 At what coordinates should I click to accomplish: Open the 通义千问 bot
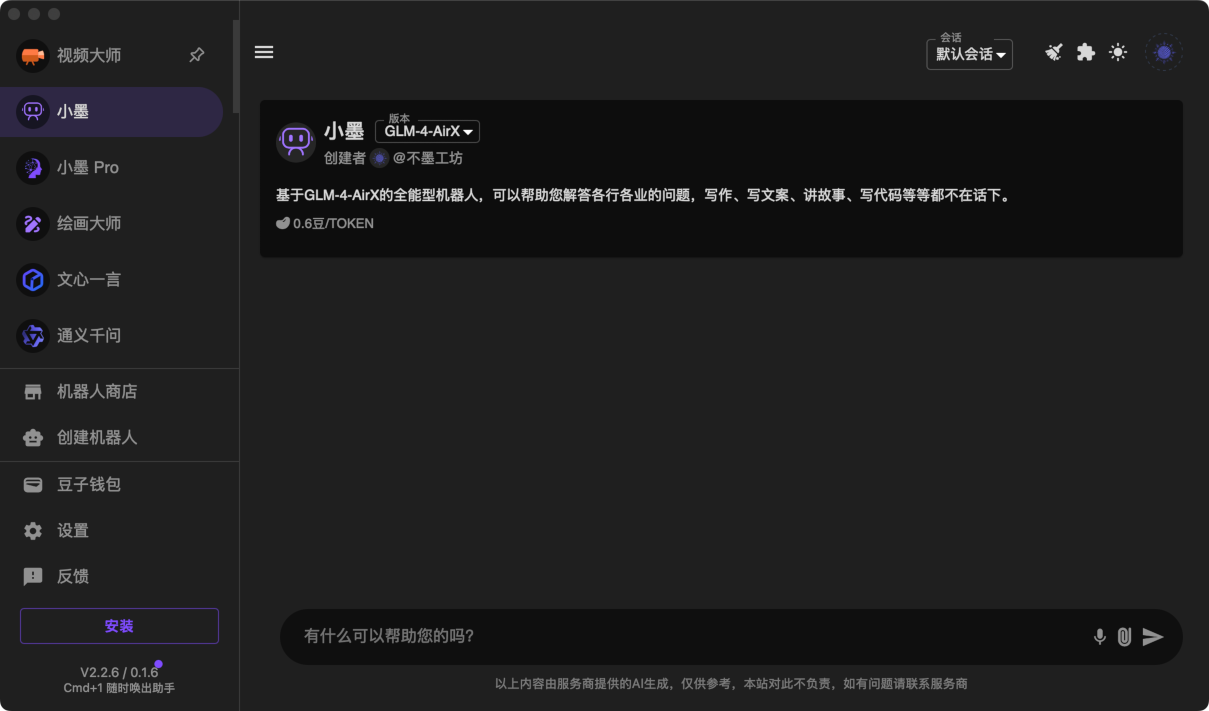point(111,336)
